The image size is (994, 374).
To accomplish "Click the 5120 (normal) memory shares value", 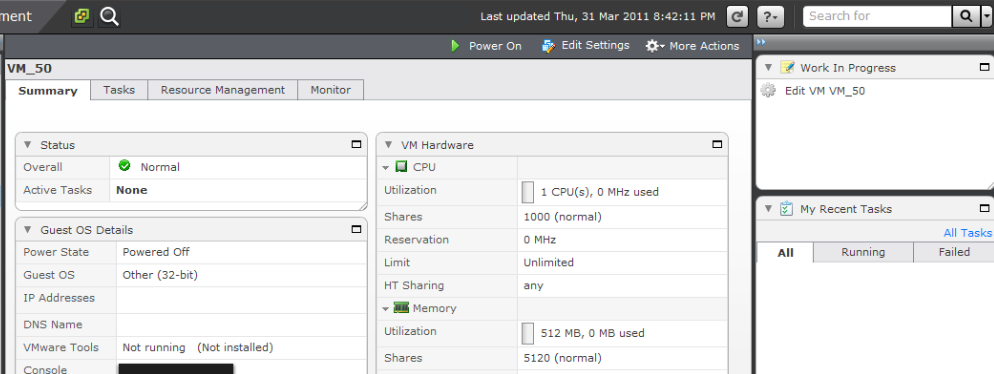I will 562,358.
